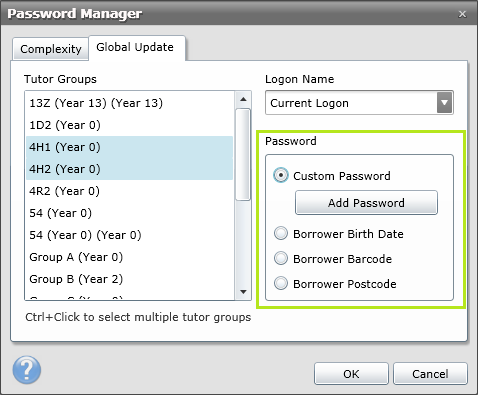Image resolution: width=478 pixels, height=395 pixels.
Task: Open help via blue question mark icon
Action: tap(27, 370)
